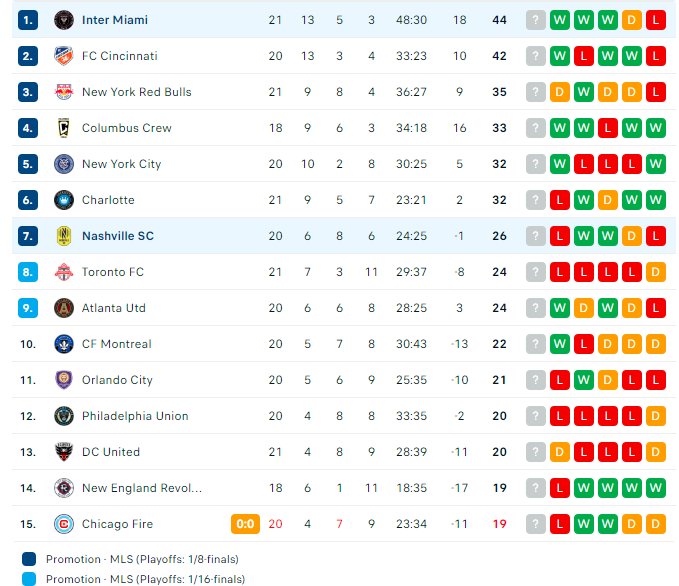Open the Philadelphia Union team page

click(x=135, y=416)
